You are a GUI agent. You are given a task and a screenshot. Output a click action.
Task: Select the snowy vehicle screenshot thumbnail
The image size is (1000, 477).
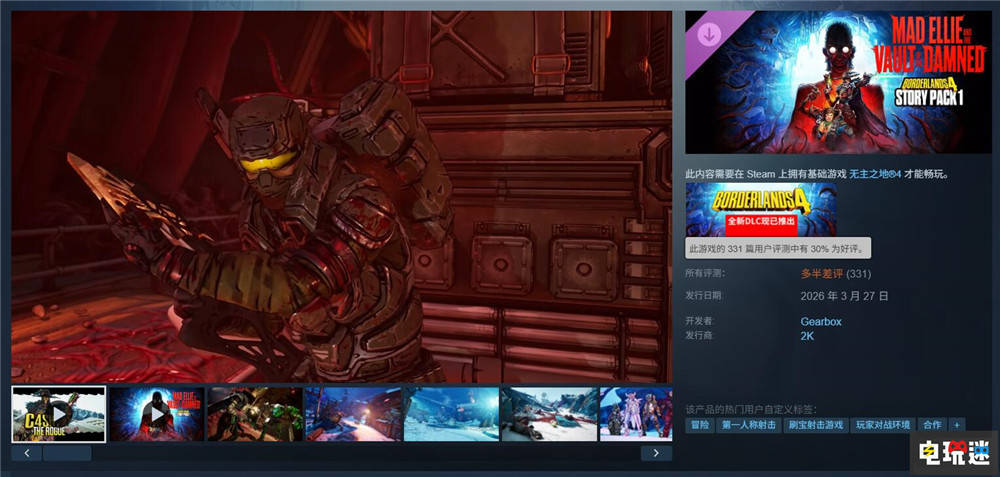click(x=548, y=413)
